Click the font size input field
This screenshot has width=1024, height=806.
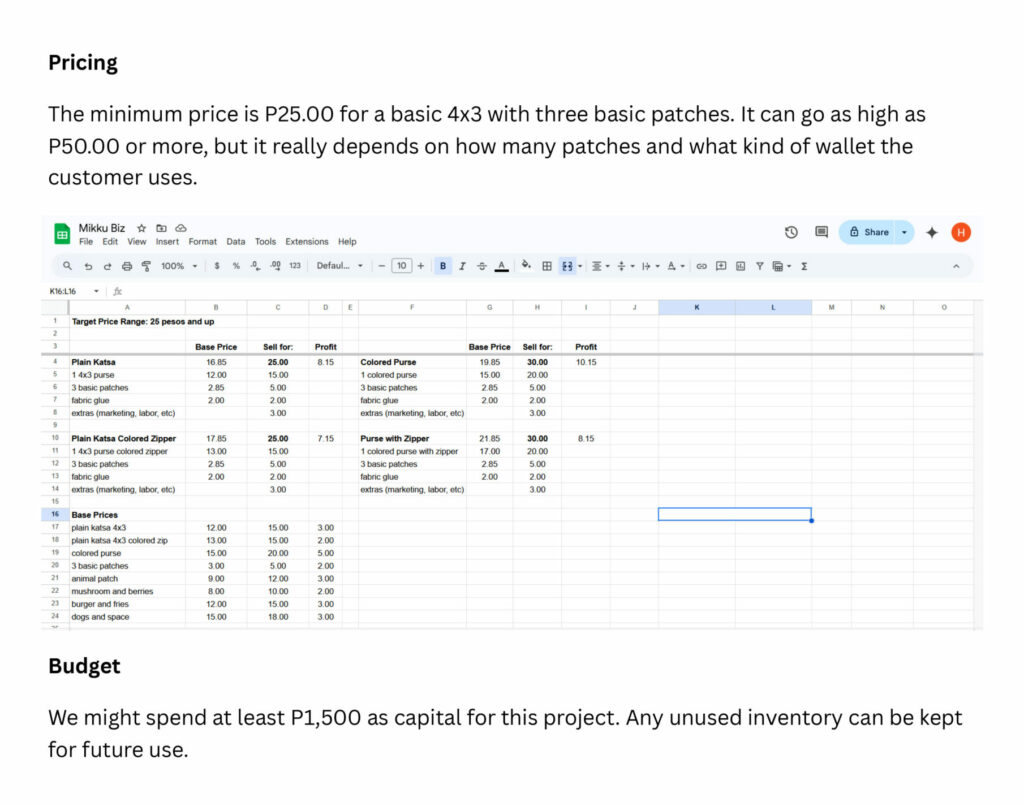tap(401, 266)
